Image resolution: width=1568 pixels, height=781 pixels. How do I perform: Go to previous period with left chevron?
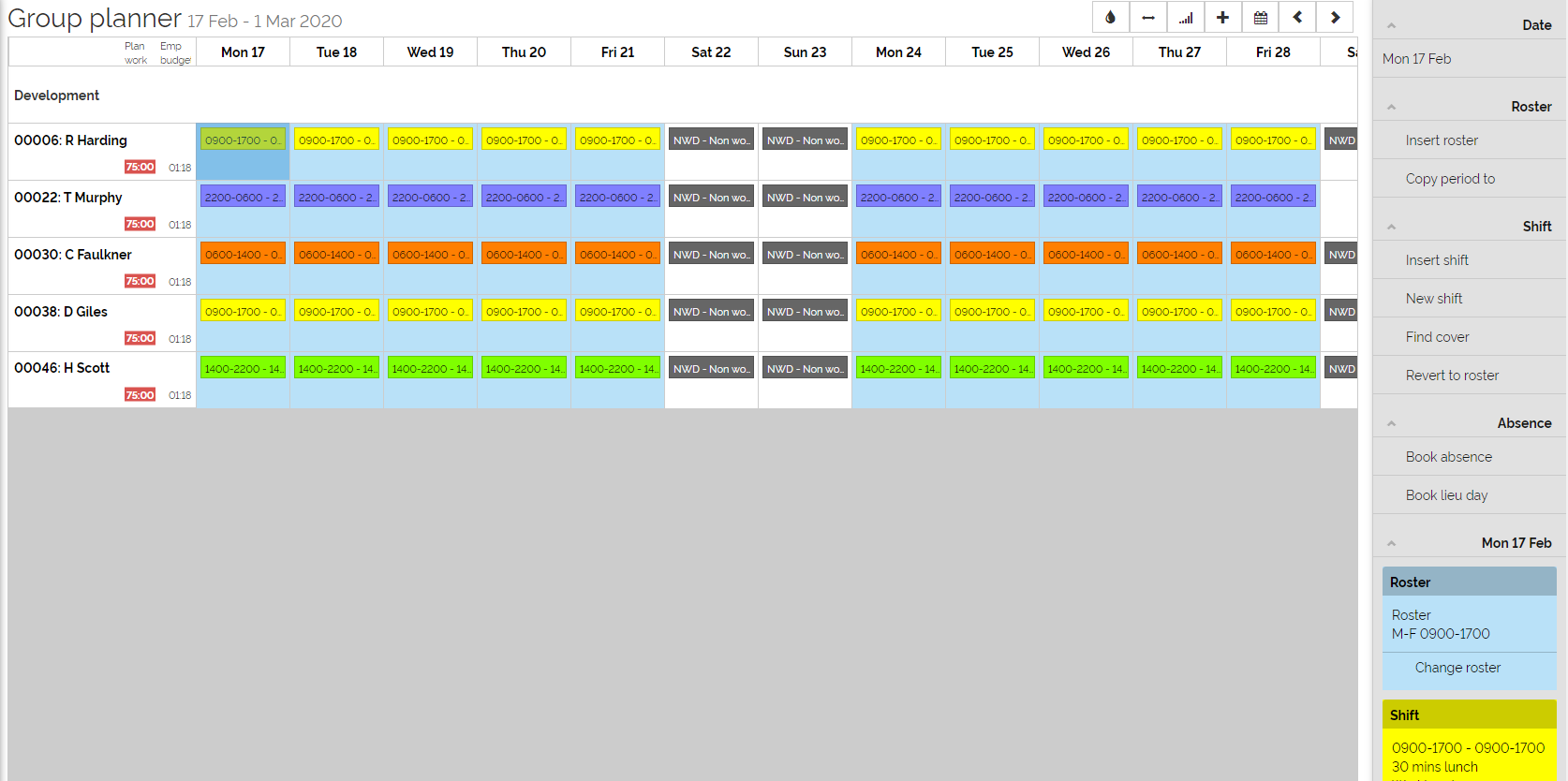pyautogui.click(x=1298, y=18)
